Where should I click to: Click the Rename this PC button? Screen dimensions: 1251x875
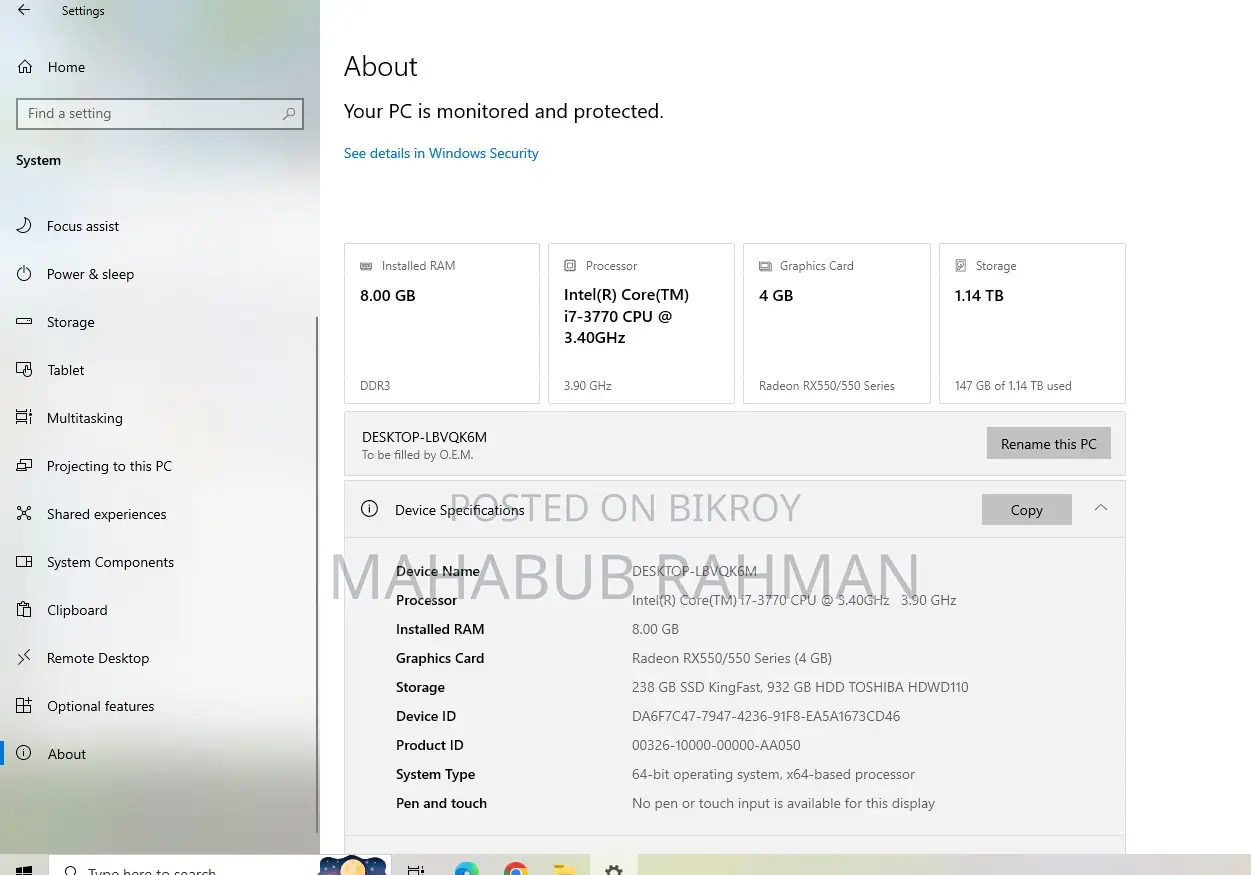(1048, 444)
